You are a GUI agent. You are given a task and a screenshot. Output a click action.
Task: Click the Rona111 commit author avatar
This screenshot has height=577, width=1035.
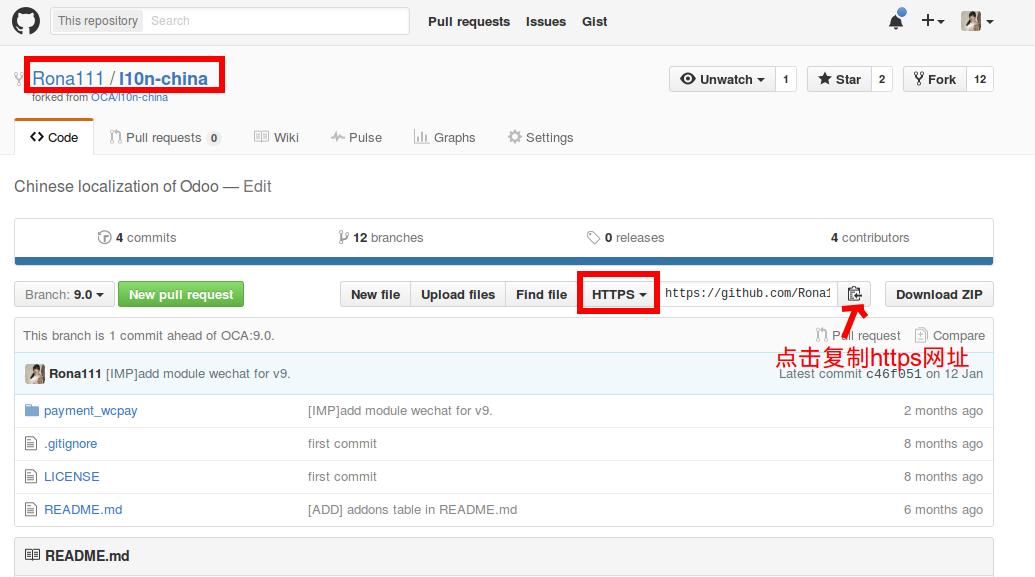point(35,373)
